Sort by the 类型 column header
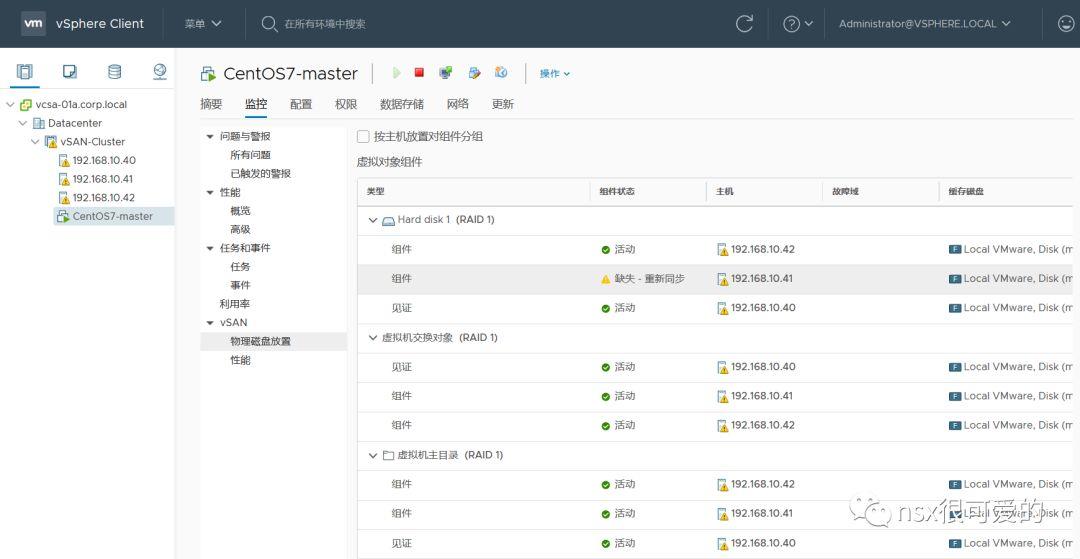Viewport: 1080px width, 559px height. coord(375,191)
